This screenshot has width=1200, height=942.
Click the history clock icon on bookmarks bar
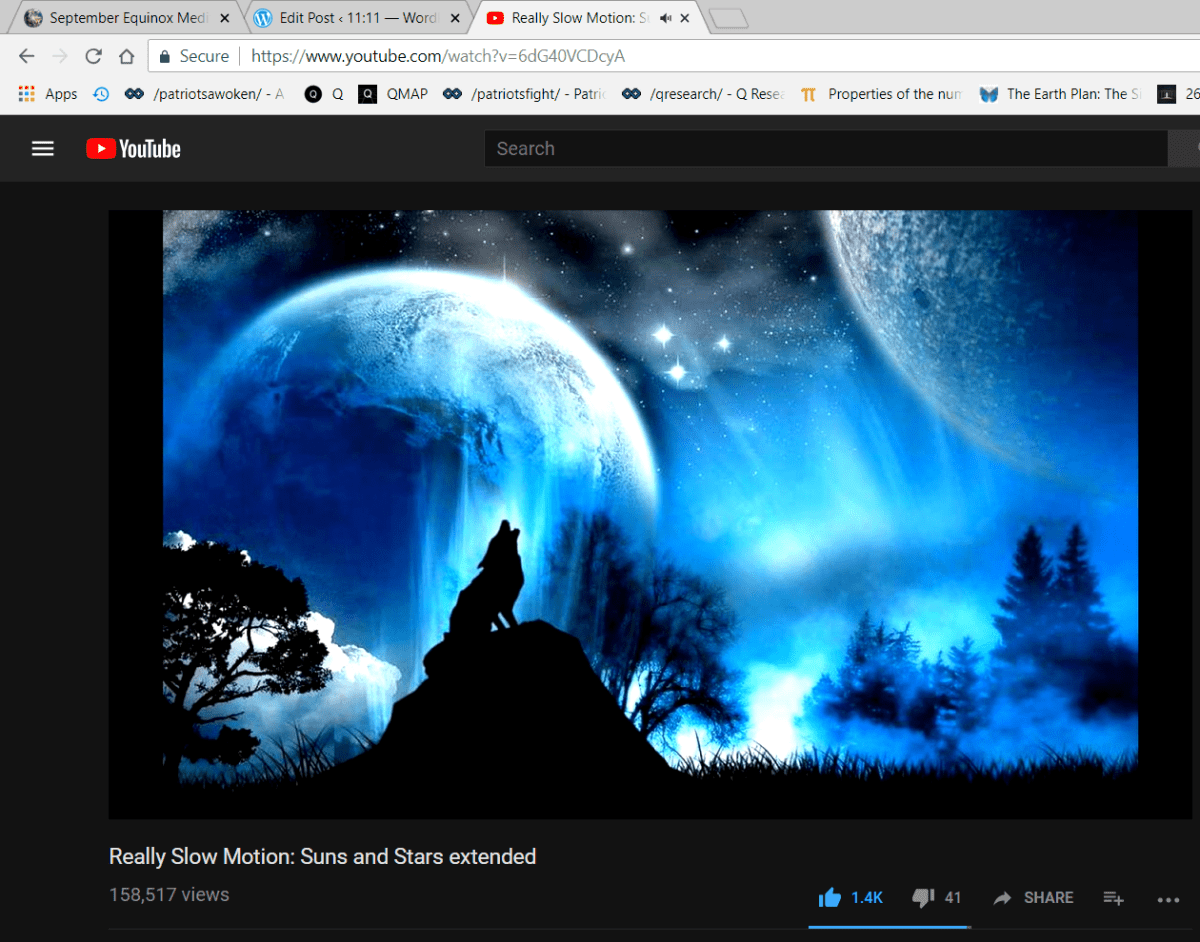click(100, 93)
